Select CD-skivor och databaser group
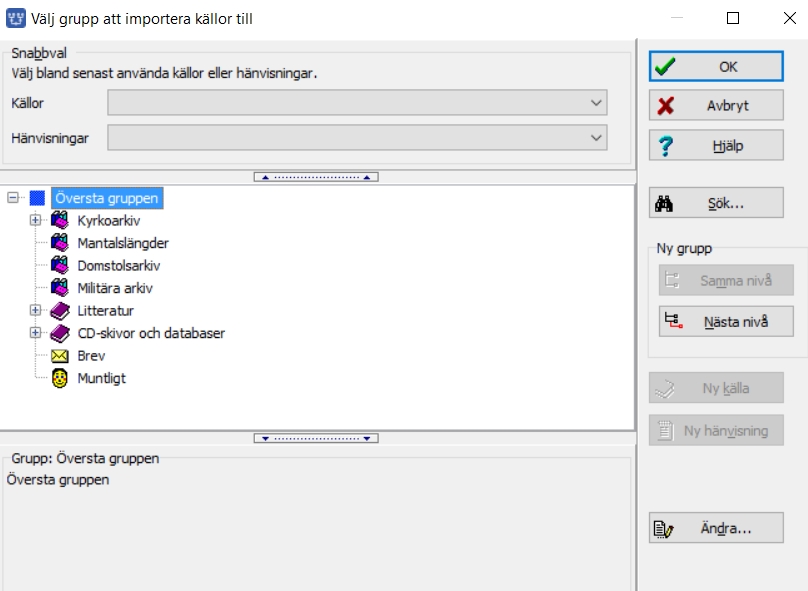 [151, 333]
